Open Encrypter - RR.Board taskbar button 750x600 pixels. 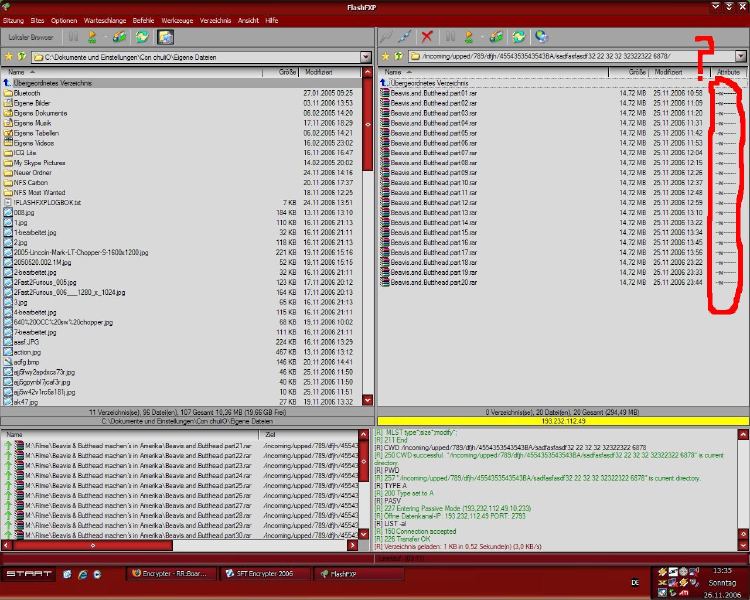pos(173,573)
